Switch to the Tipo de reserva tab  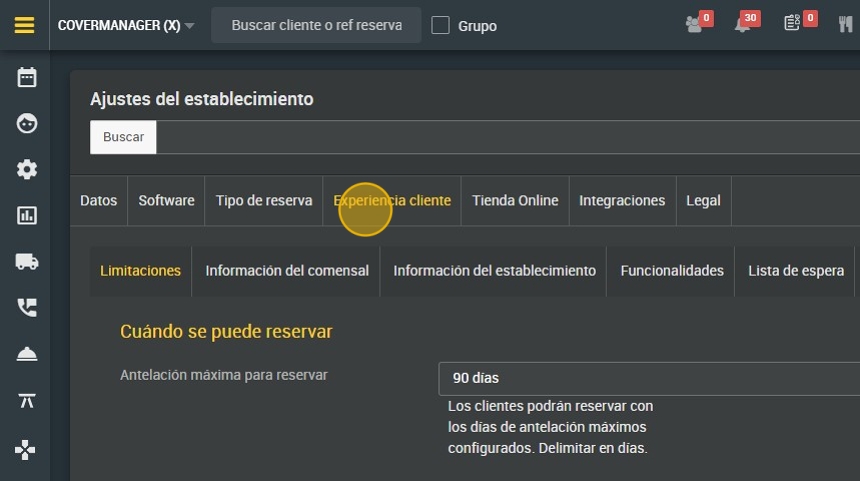(x=264, y=201)
